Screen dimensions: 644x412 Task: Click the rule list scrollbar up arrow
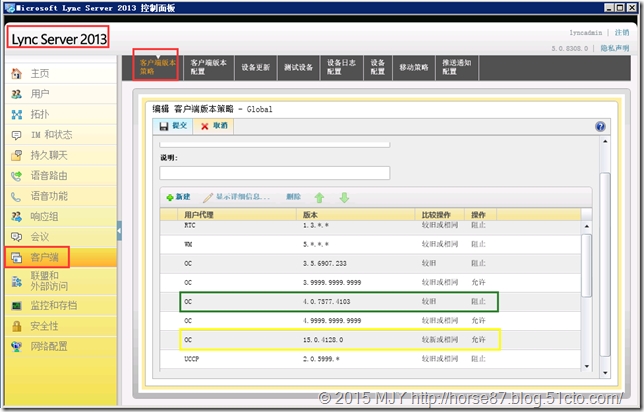pyautogui.click(x=587, y=226)
